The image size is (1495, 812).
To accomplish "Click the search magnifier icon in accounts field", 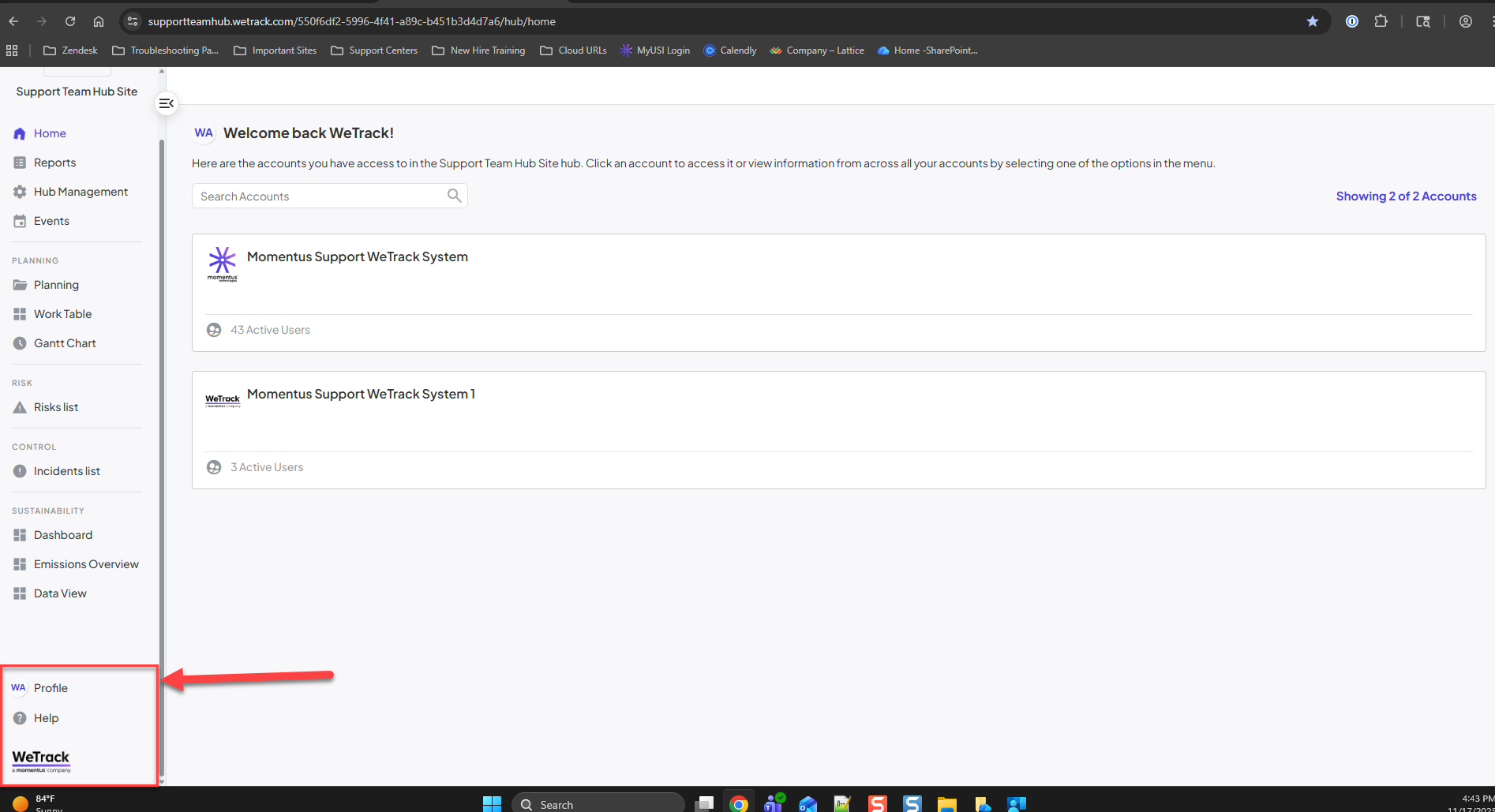I will [454, 196].
